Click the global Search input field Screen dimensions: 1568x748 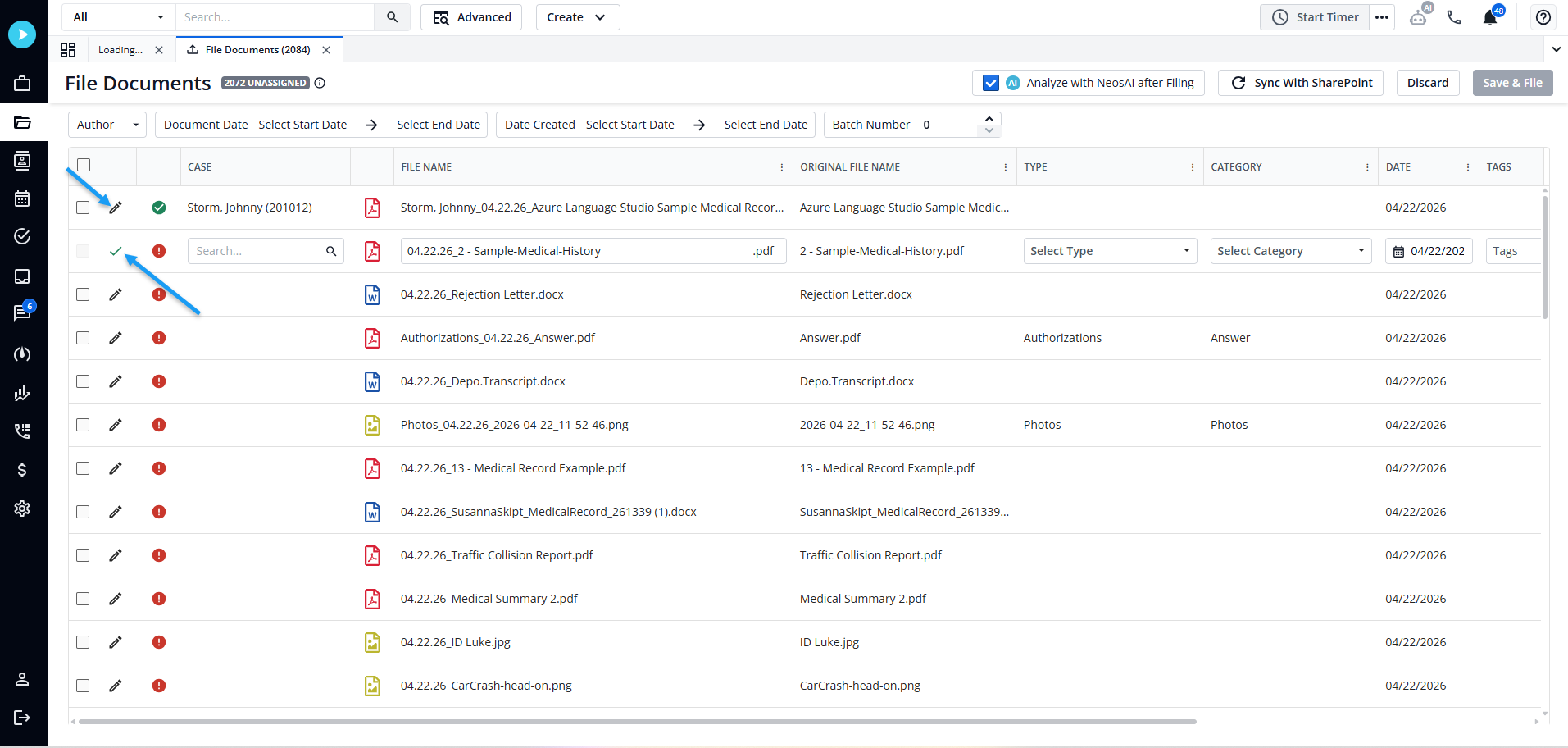click(275, 17)
